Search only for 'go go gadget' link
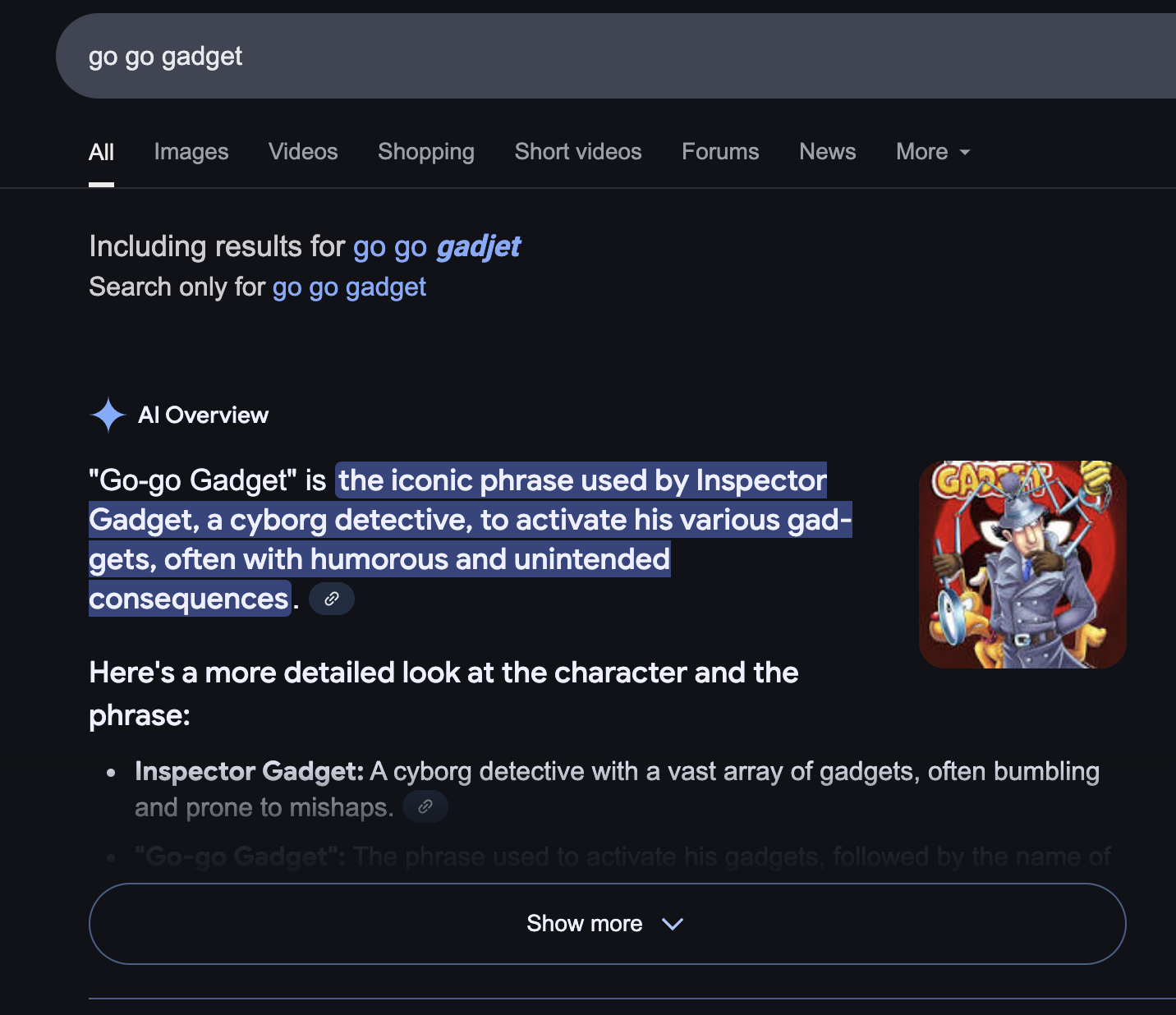This screenshot has height=1015, width=1176. point(349,287)
